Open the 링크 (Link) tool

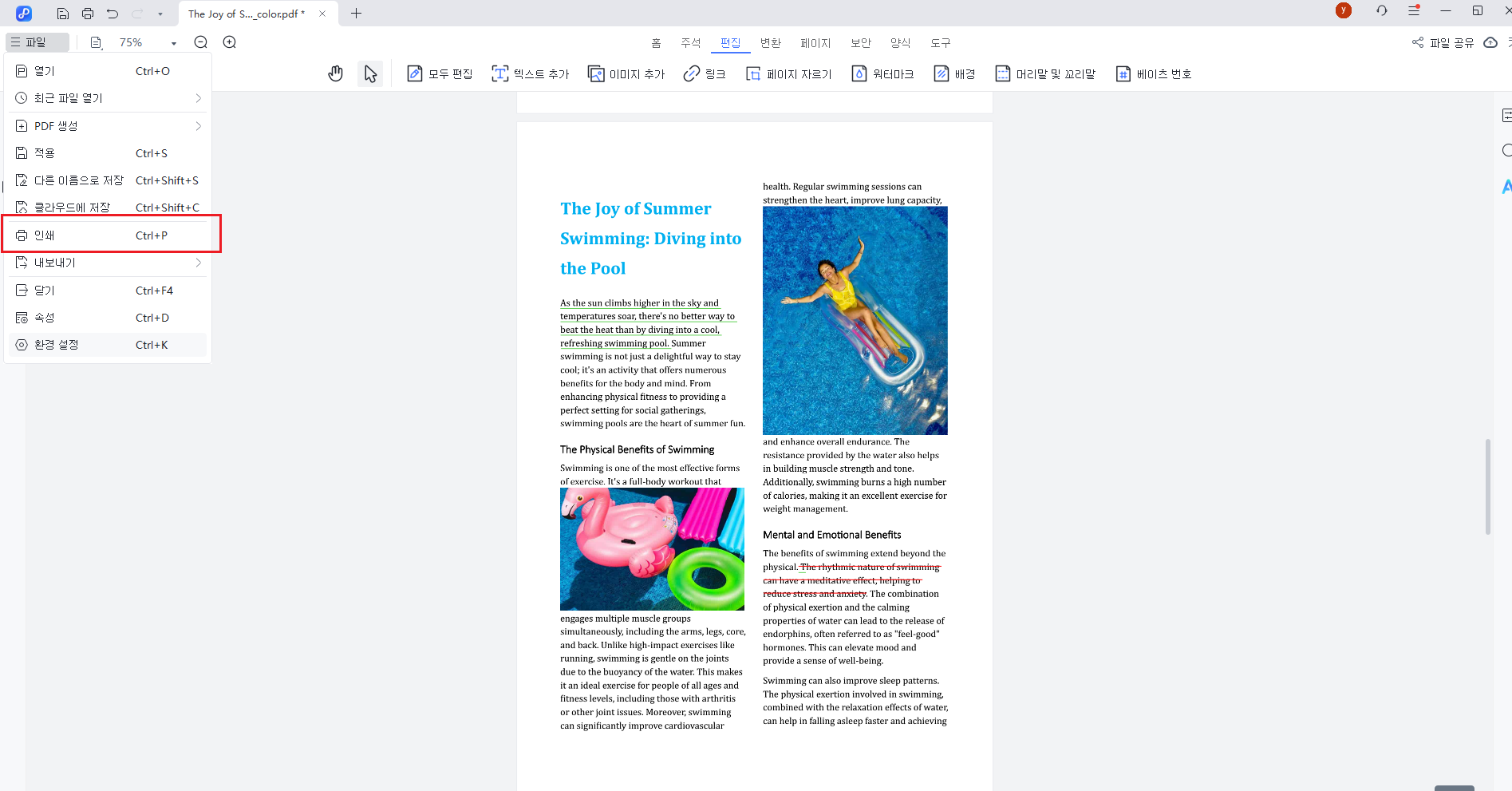pyautogui.click(x=704, y=73)
